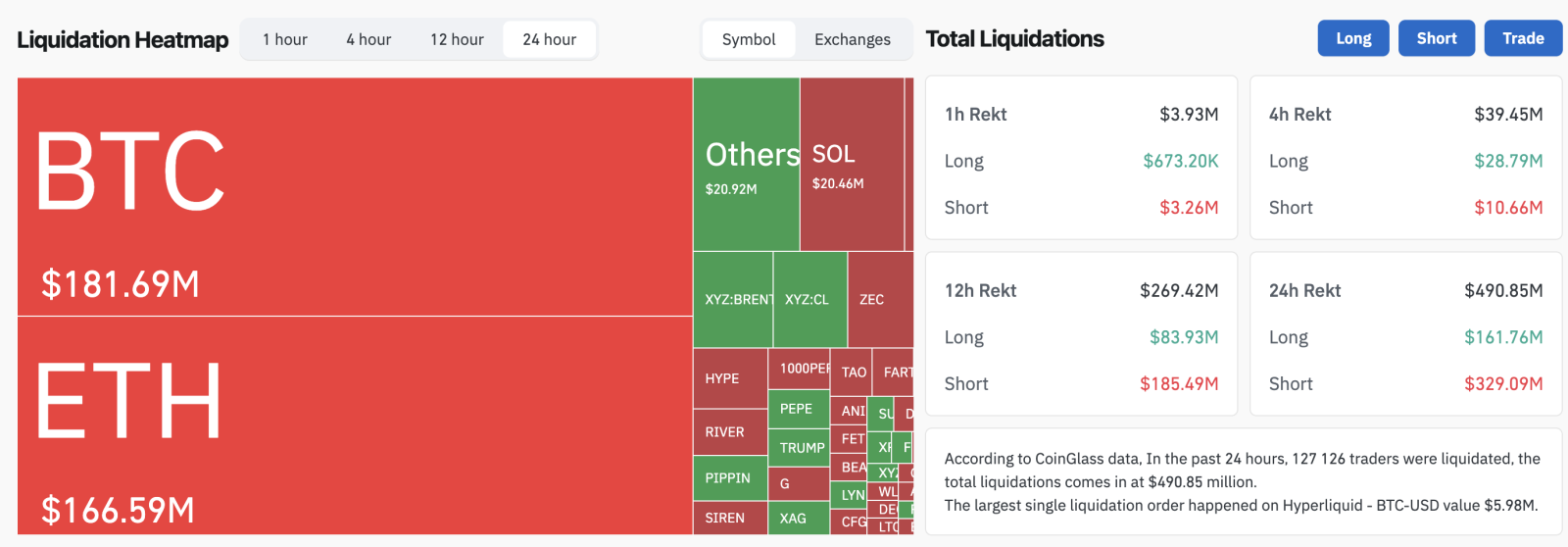
Task: Click the green PEPE tile
Action: pos(798,409)
